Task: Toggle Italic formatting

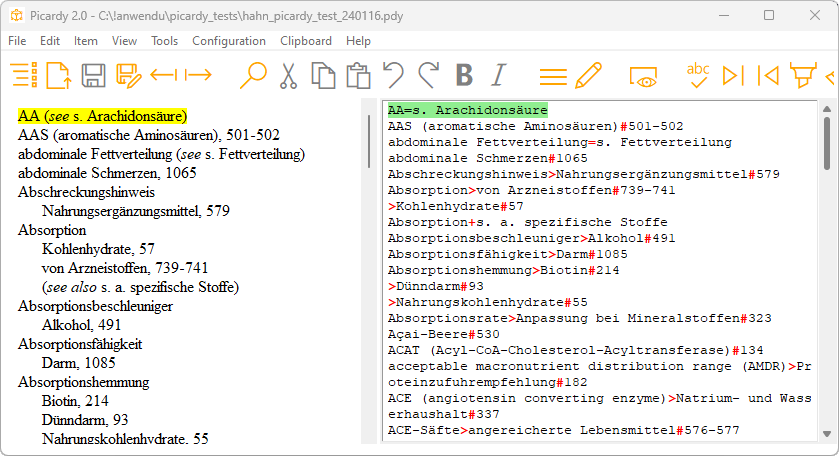Action: point(498,75)
